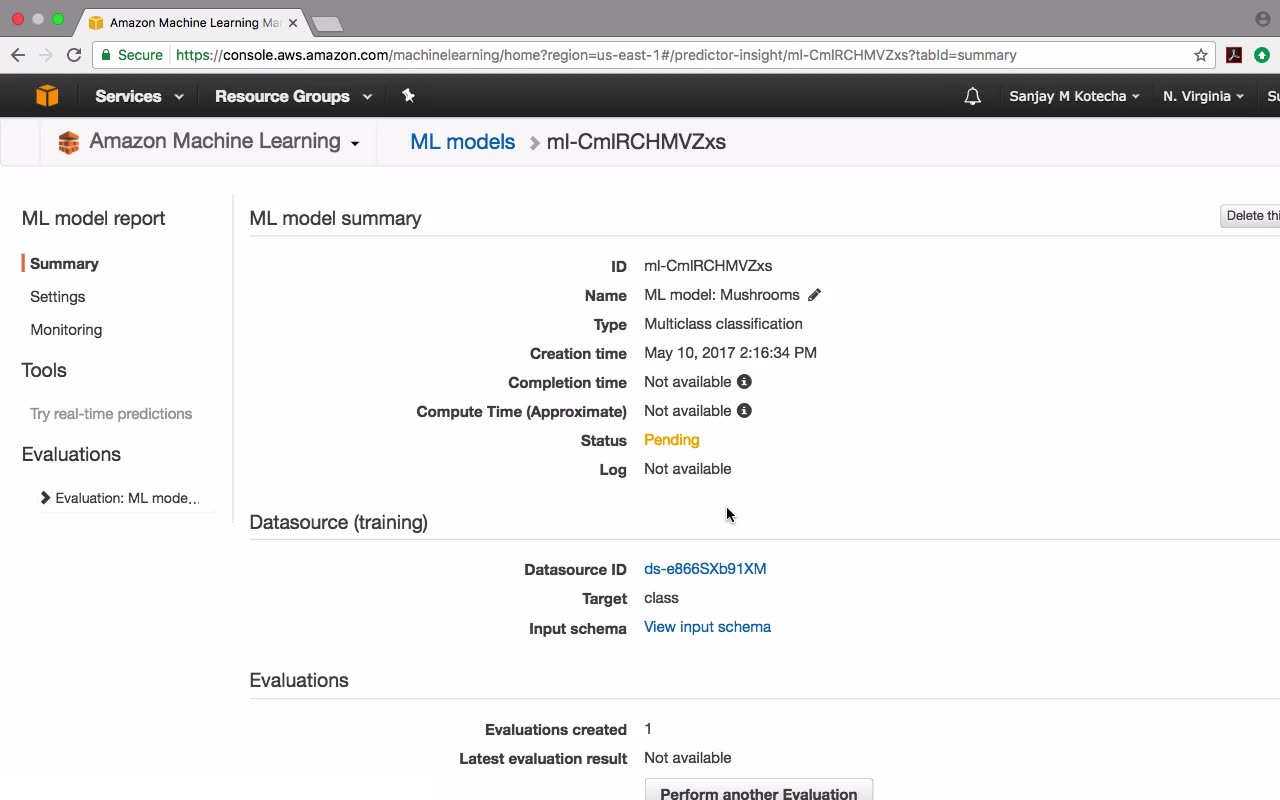Open the N. Virginia region dropdown

coord(1203,96)
